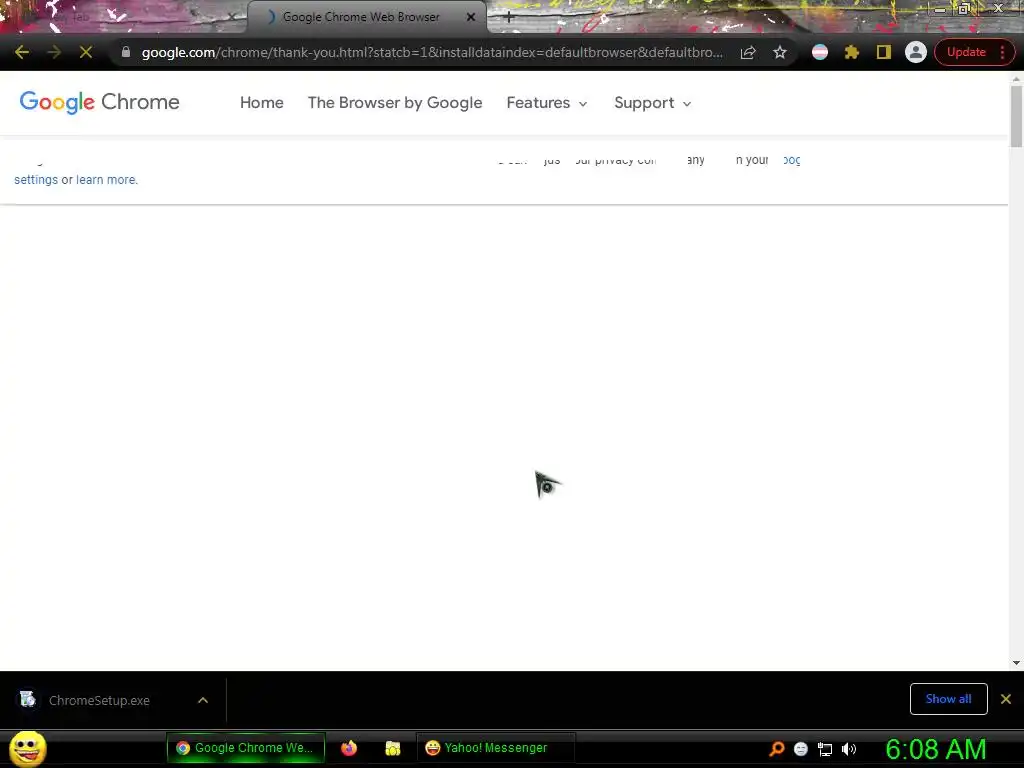1024x768 pixels.
Task: Open the smiley Start button
Action: (27, 748)
